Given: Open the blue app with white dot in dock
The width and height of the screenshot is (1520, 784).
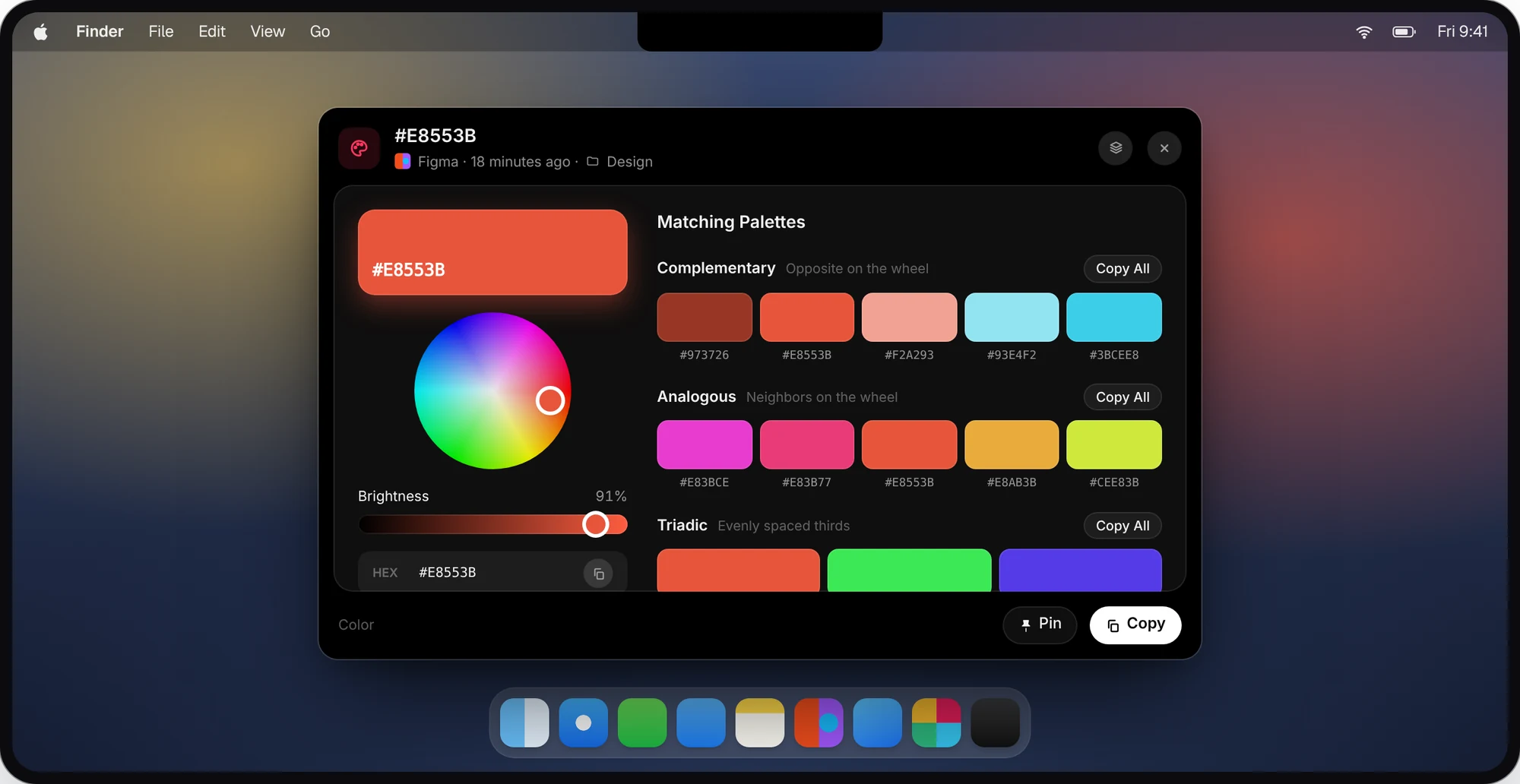Looking at the screenshot, I should (x=584, y=722).
